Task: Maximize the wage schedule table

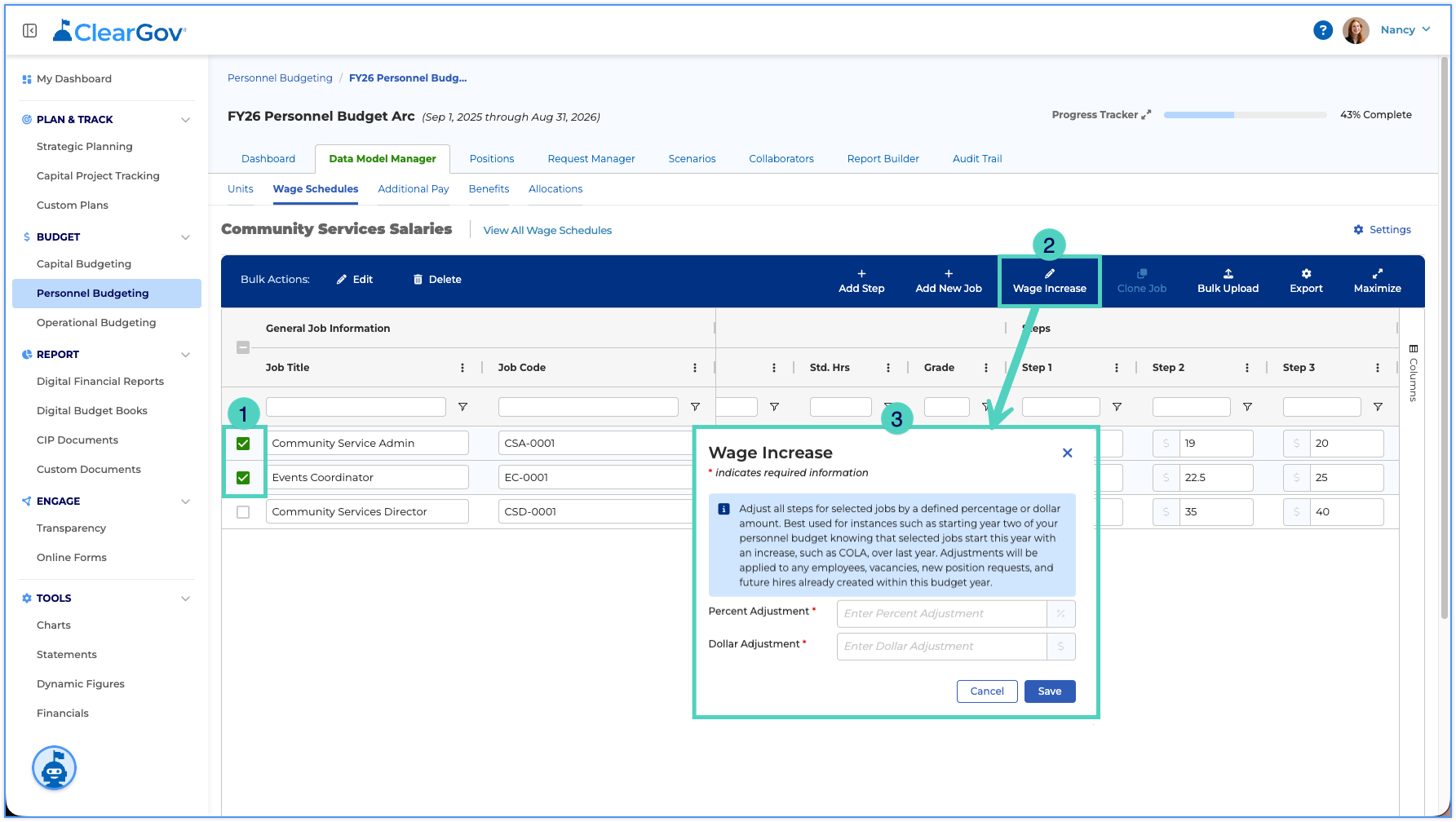Action: (x=1377, y=281)
